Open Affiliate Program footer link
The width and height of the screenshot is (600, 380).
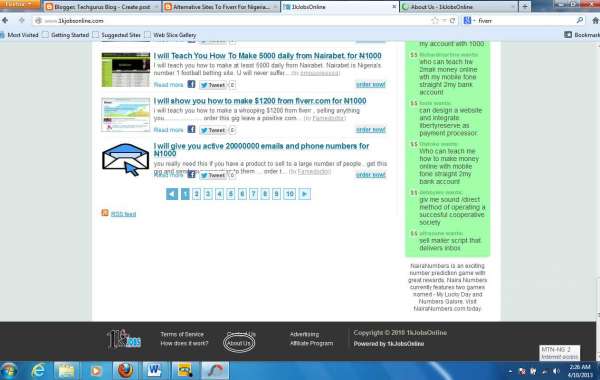(x=311, y=343)
